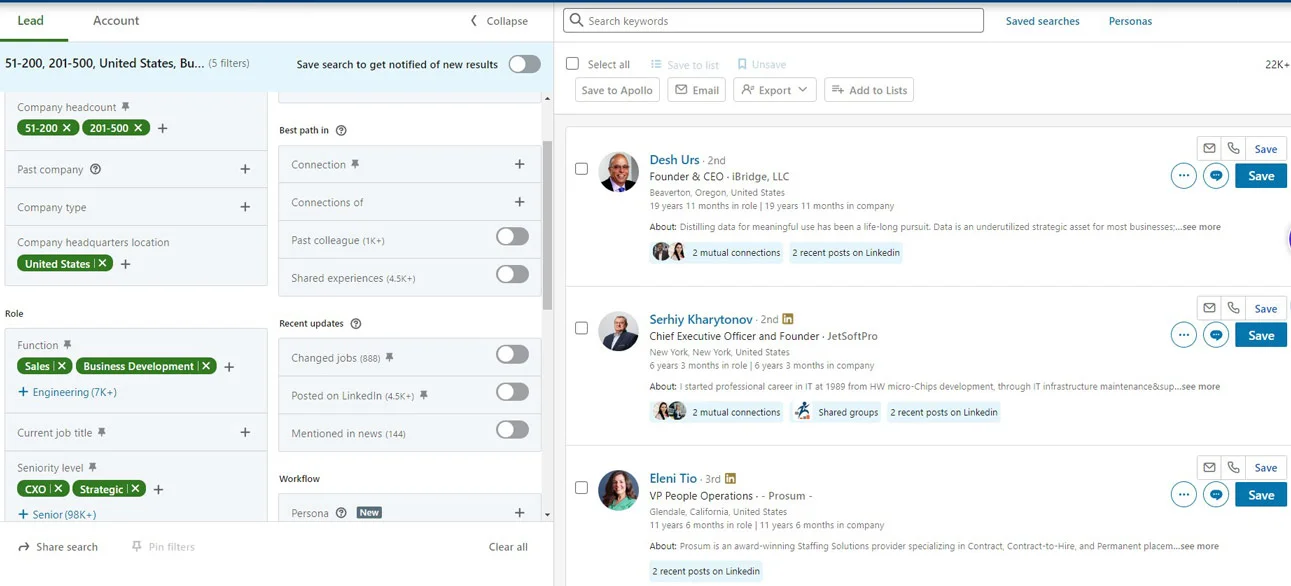
Task: Open more actions for Desh Urs
Action: click(x=1183, y=176)
